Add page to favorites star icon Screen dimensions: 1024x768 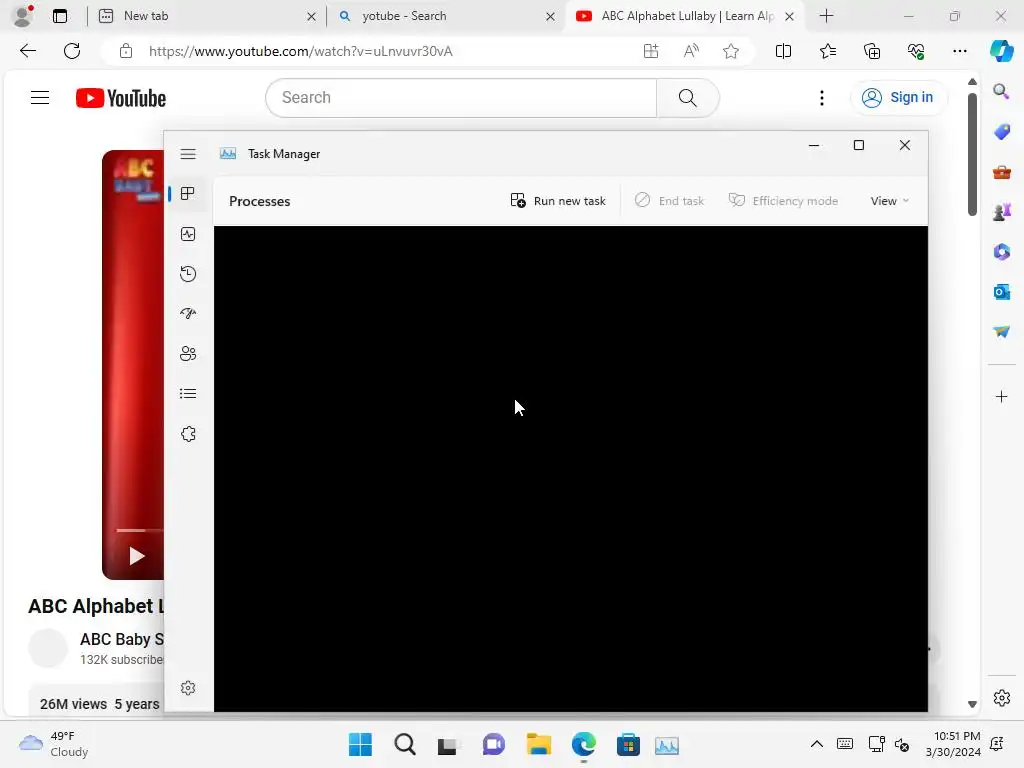pos(731,51)
